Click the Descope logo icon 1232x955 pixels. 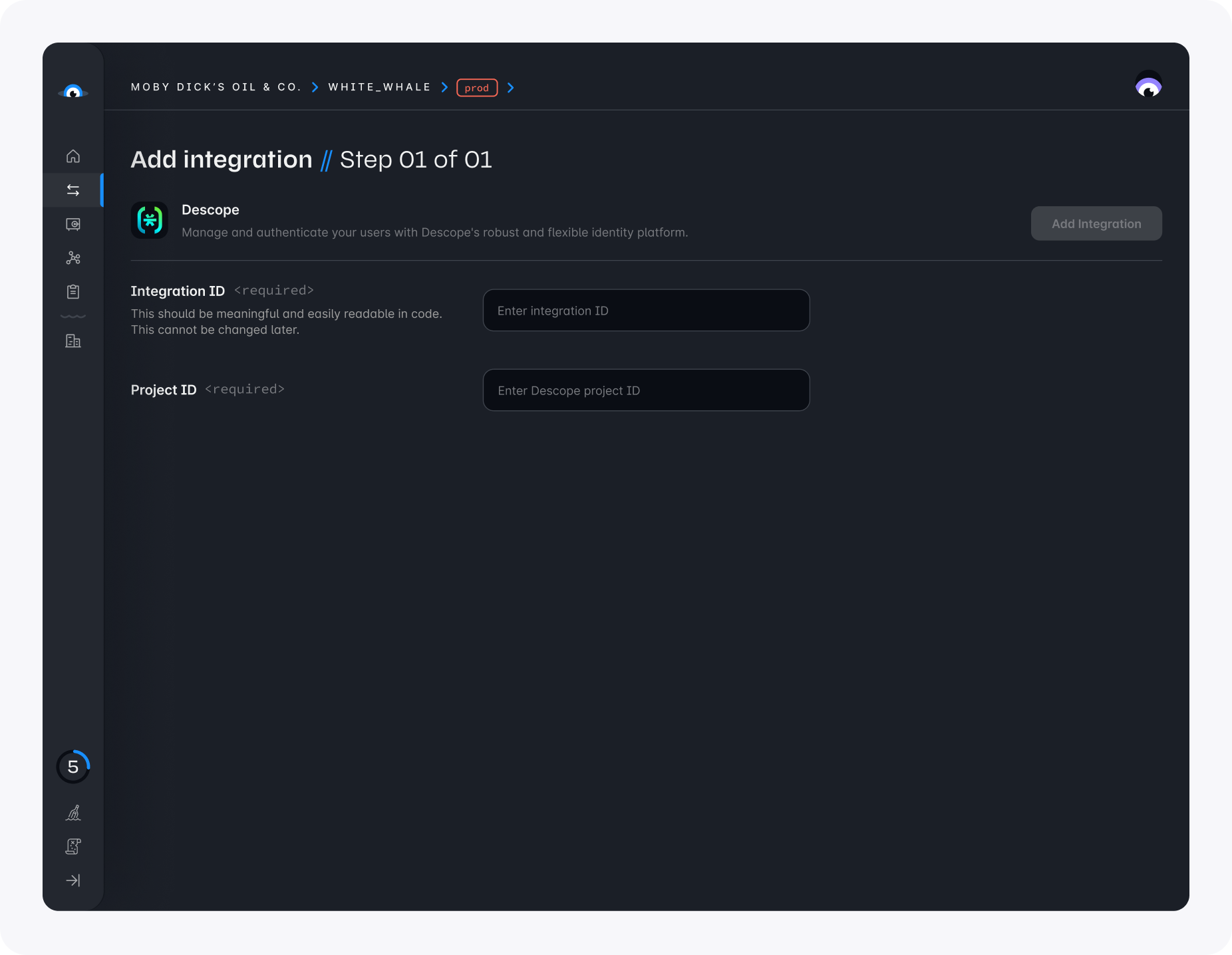(150, 220)
